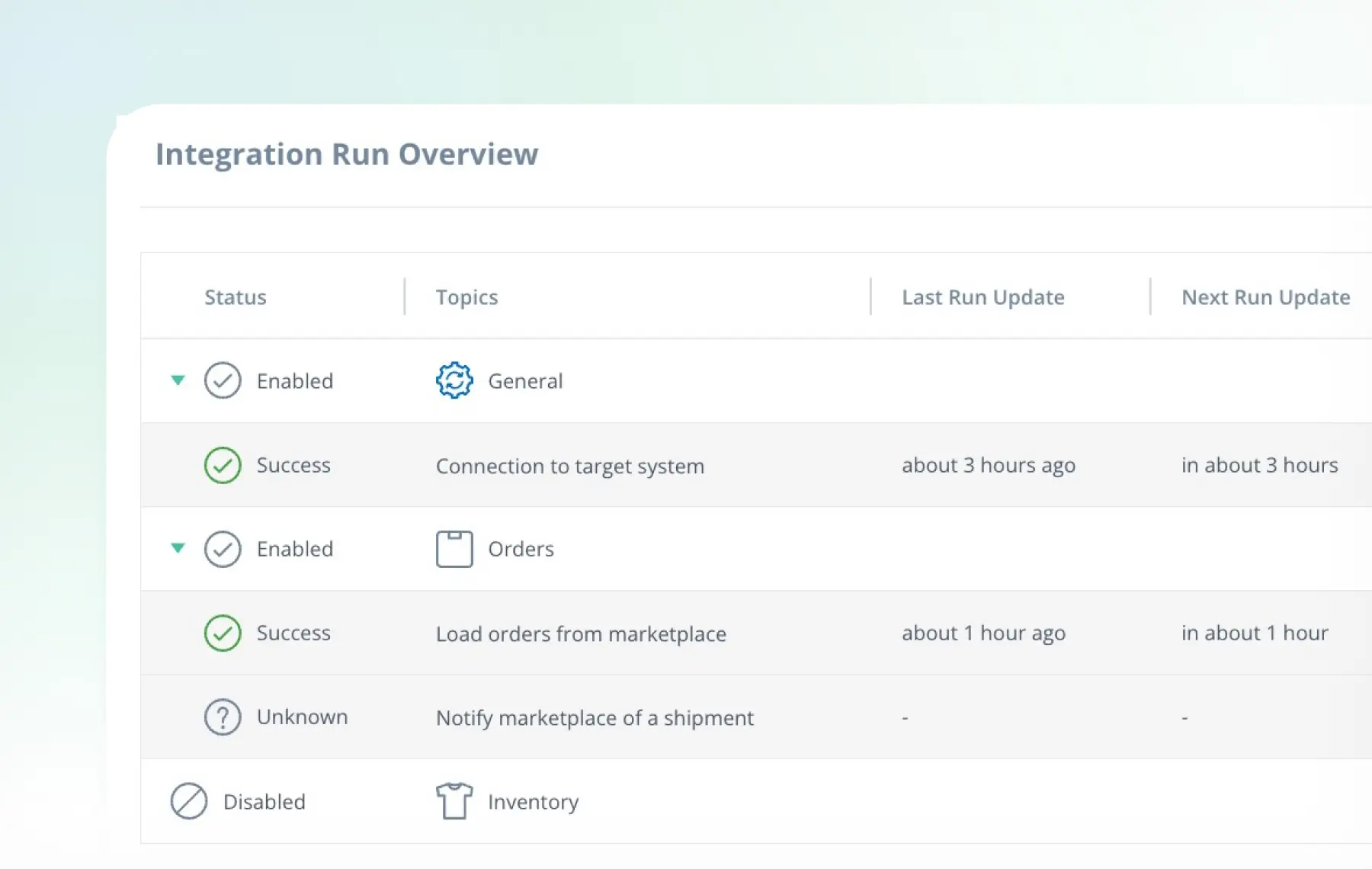Click the green Success checkmark for Connection row
1372x869 pixels.
223,465
